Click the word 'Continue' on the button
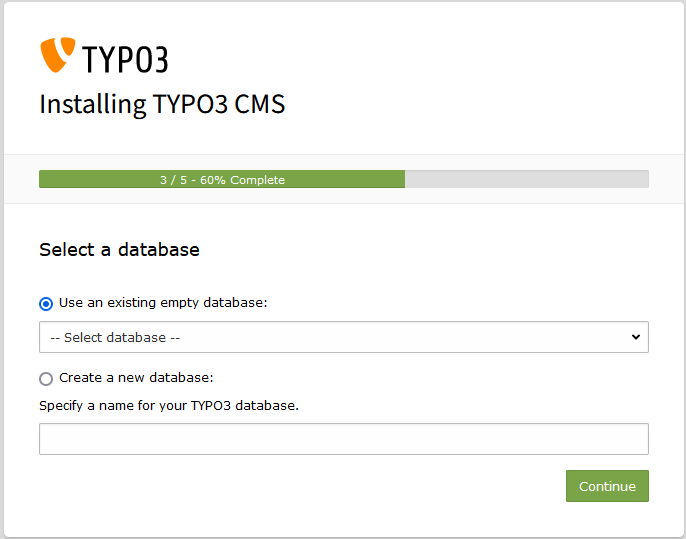The width and height of the screenshot is (686, 539). click(x=607, y=487)
